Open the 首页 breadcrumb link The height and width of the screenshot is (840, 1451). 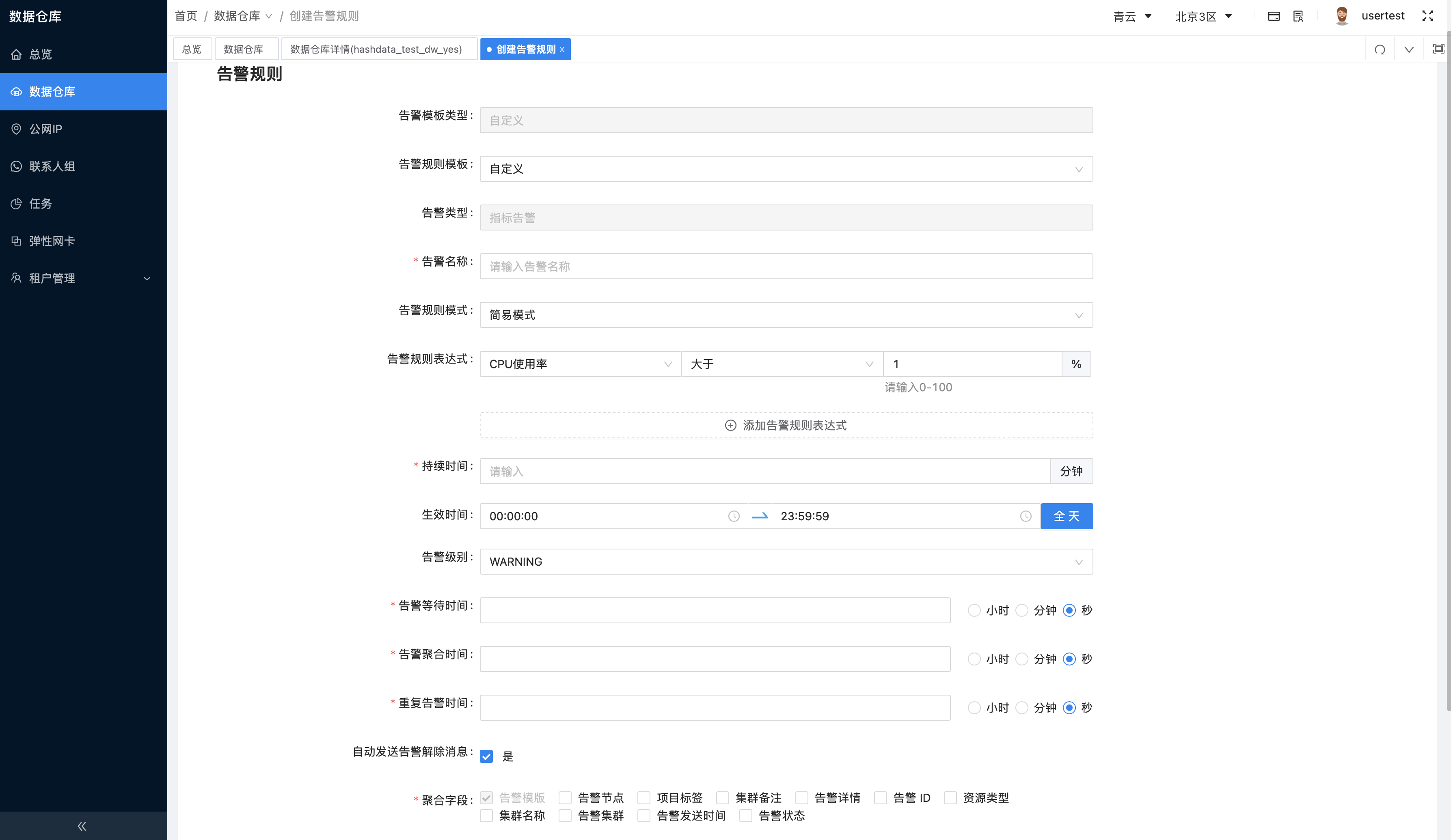tap(186, 15)
